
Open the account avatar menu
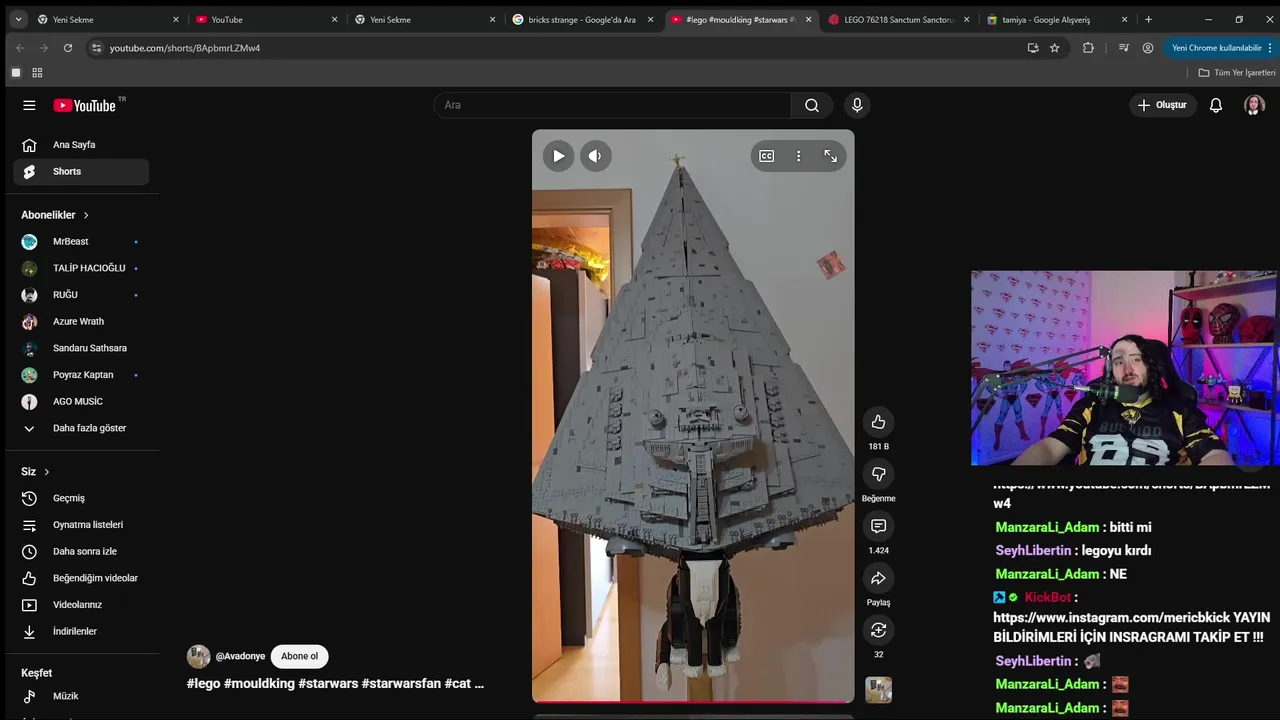tap(1254, 105)
